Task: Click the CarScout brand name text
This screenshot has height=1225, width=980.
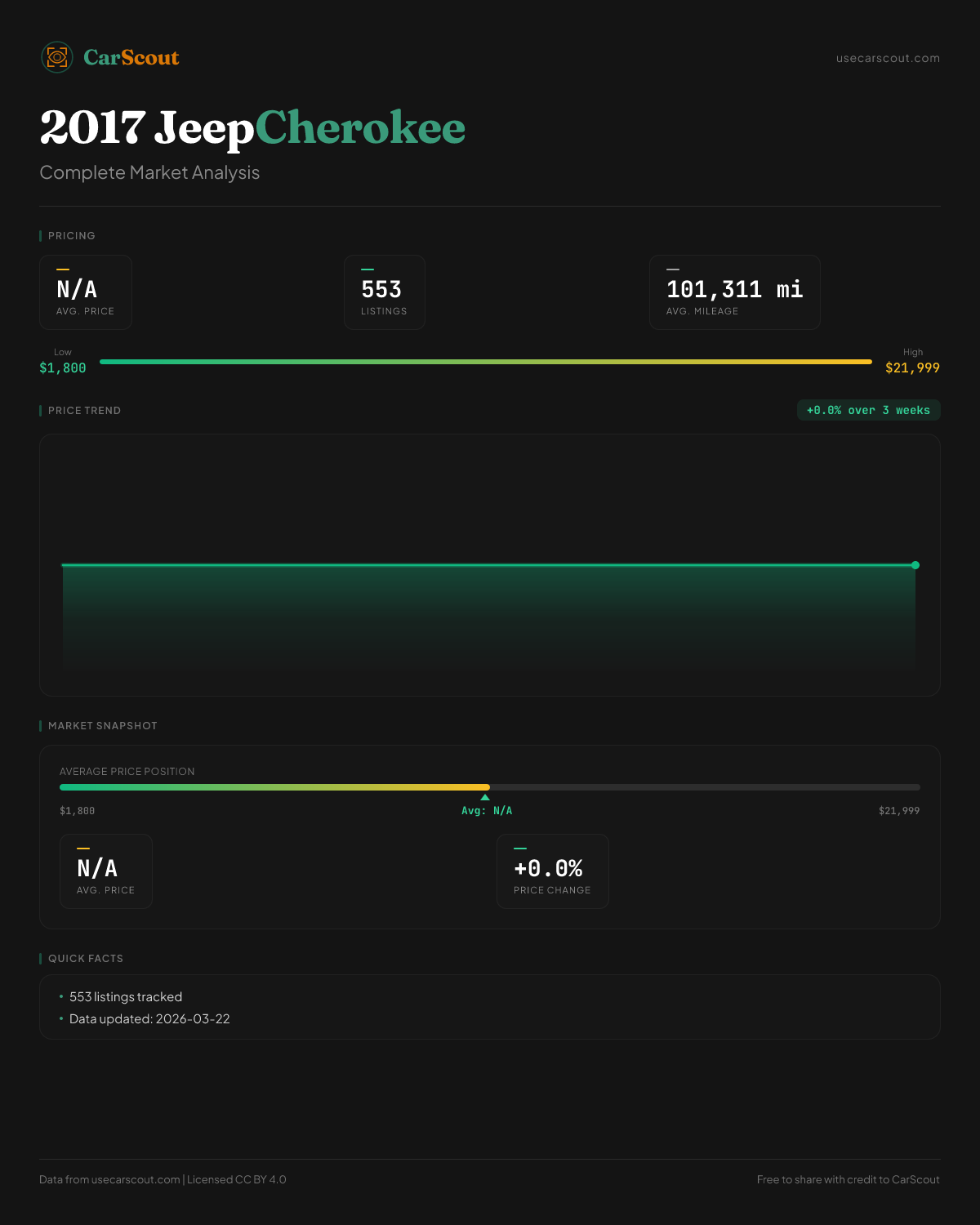Action: [131, 57]
